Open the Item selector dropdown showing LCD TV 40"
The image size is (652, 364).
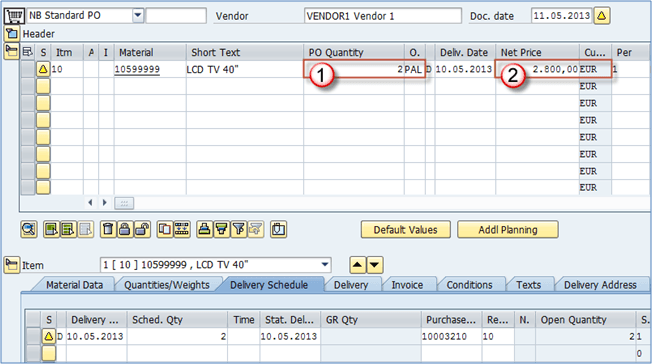pos(325,265)
